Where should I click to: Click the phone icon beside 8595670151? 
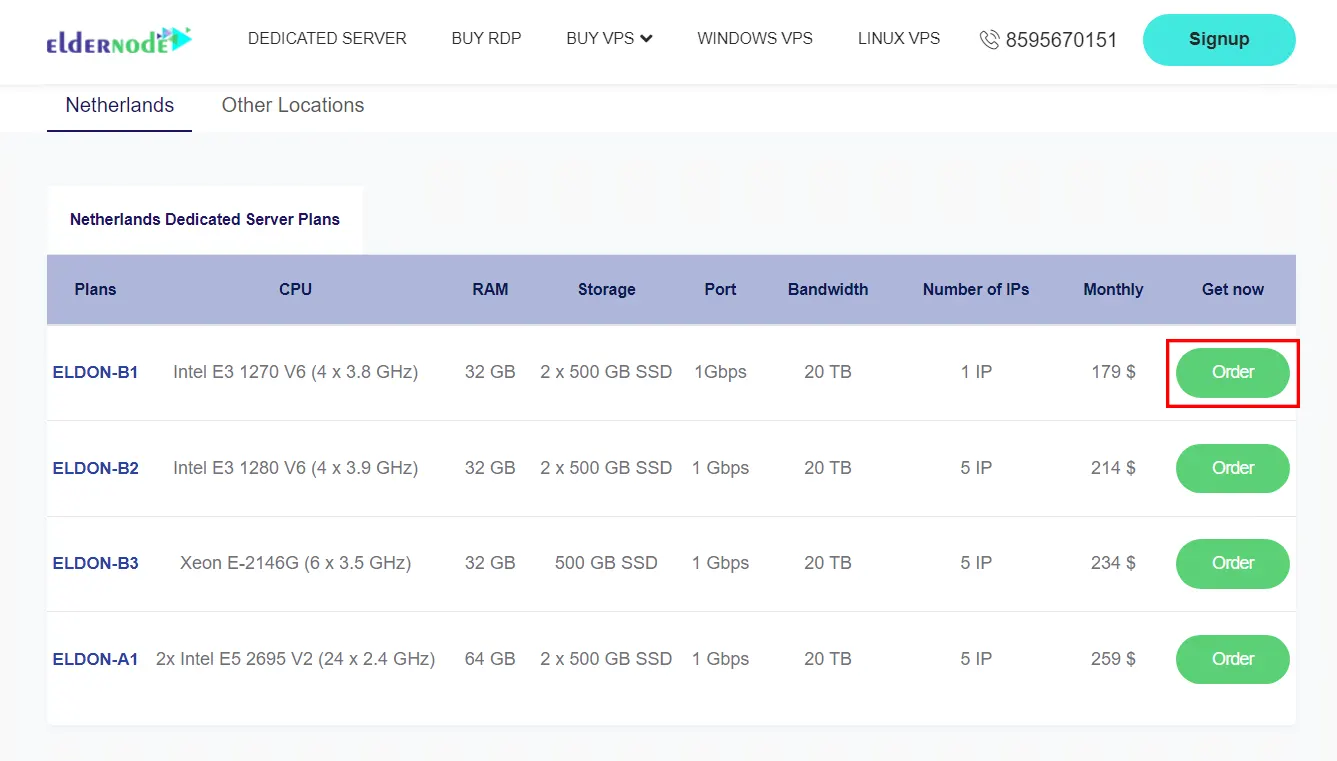(989, 40)
